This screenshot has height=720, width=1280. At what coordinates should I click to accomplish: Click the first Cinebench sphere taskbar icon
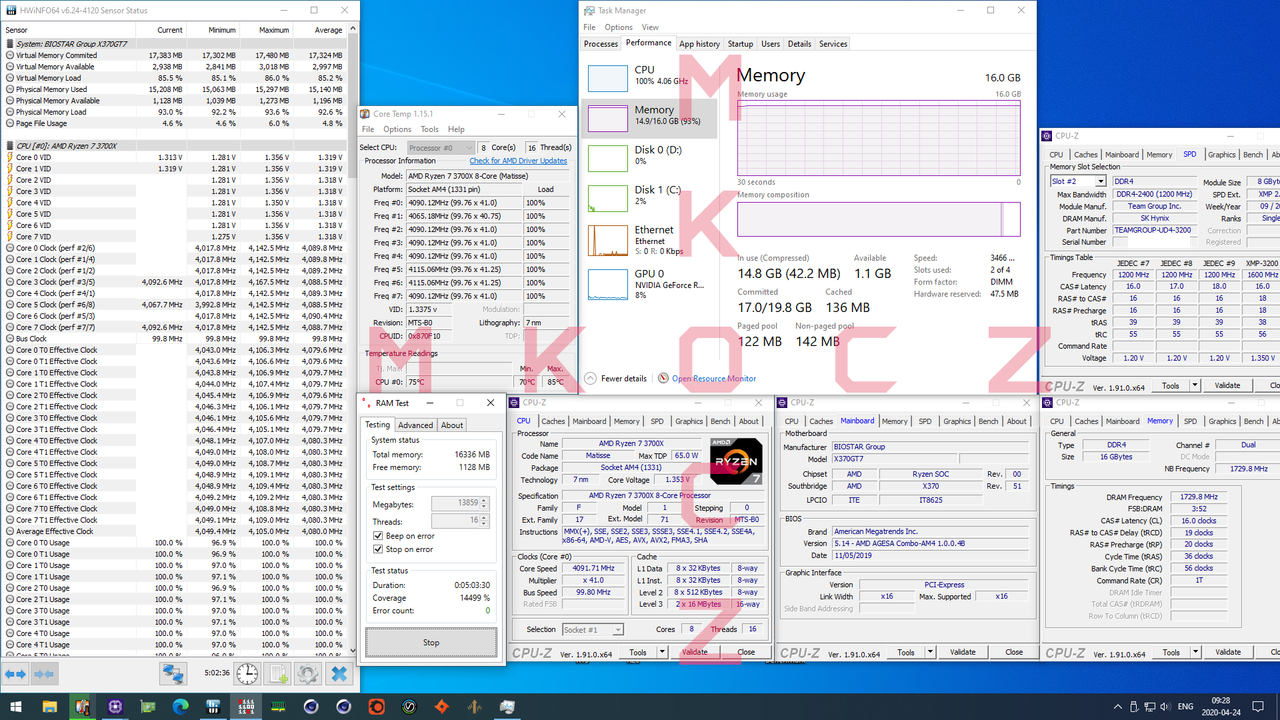tap(311, 707)
